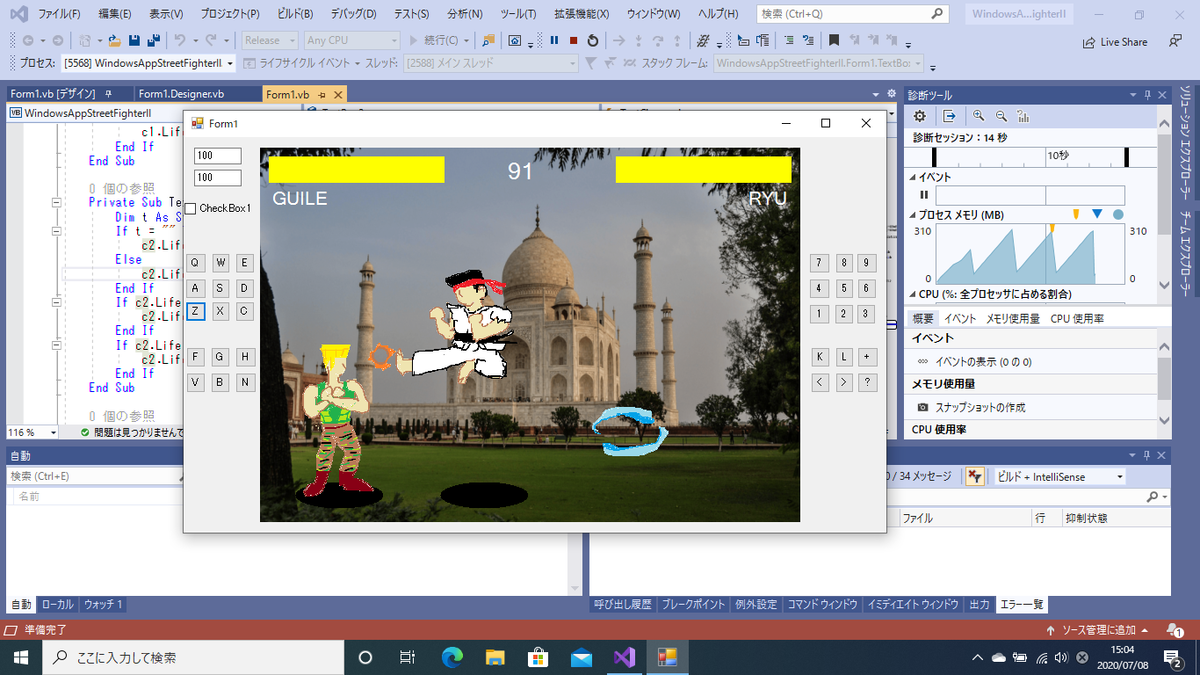Screen dimensions: 1200x675
Task: Click the Live Share button
Action: tap(1115, 42)
